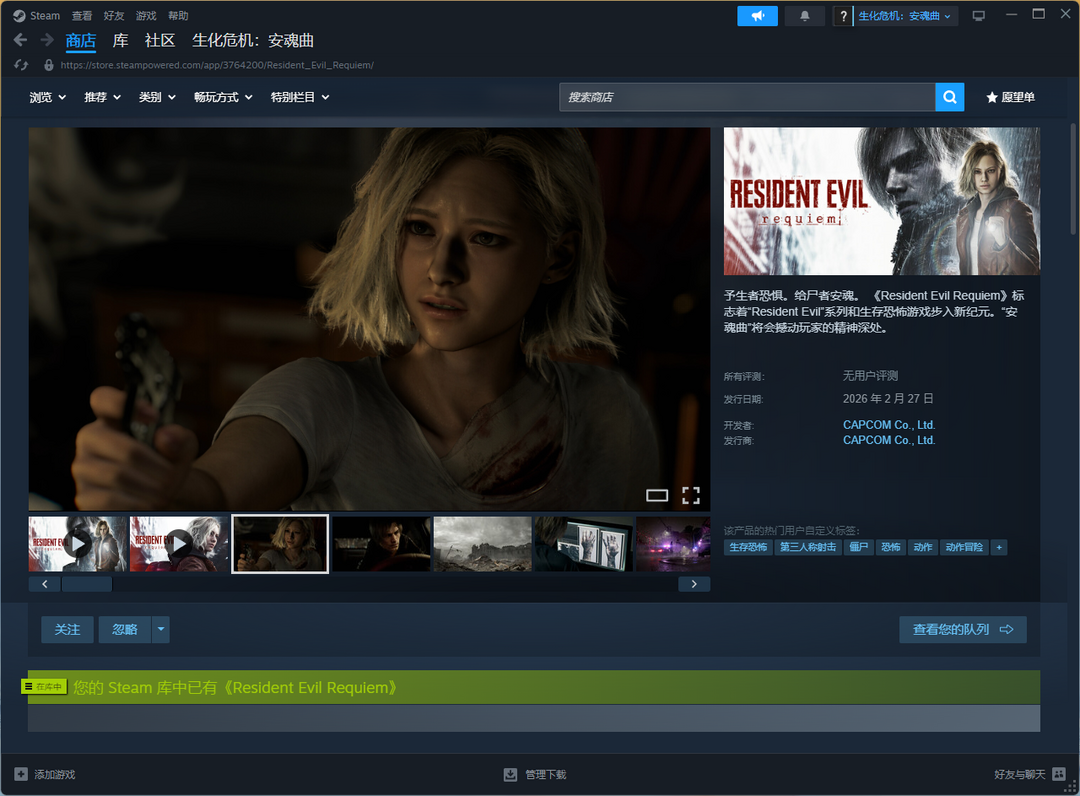Switch to the 库 library tab

click(120, 40)
